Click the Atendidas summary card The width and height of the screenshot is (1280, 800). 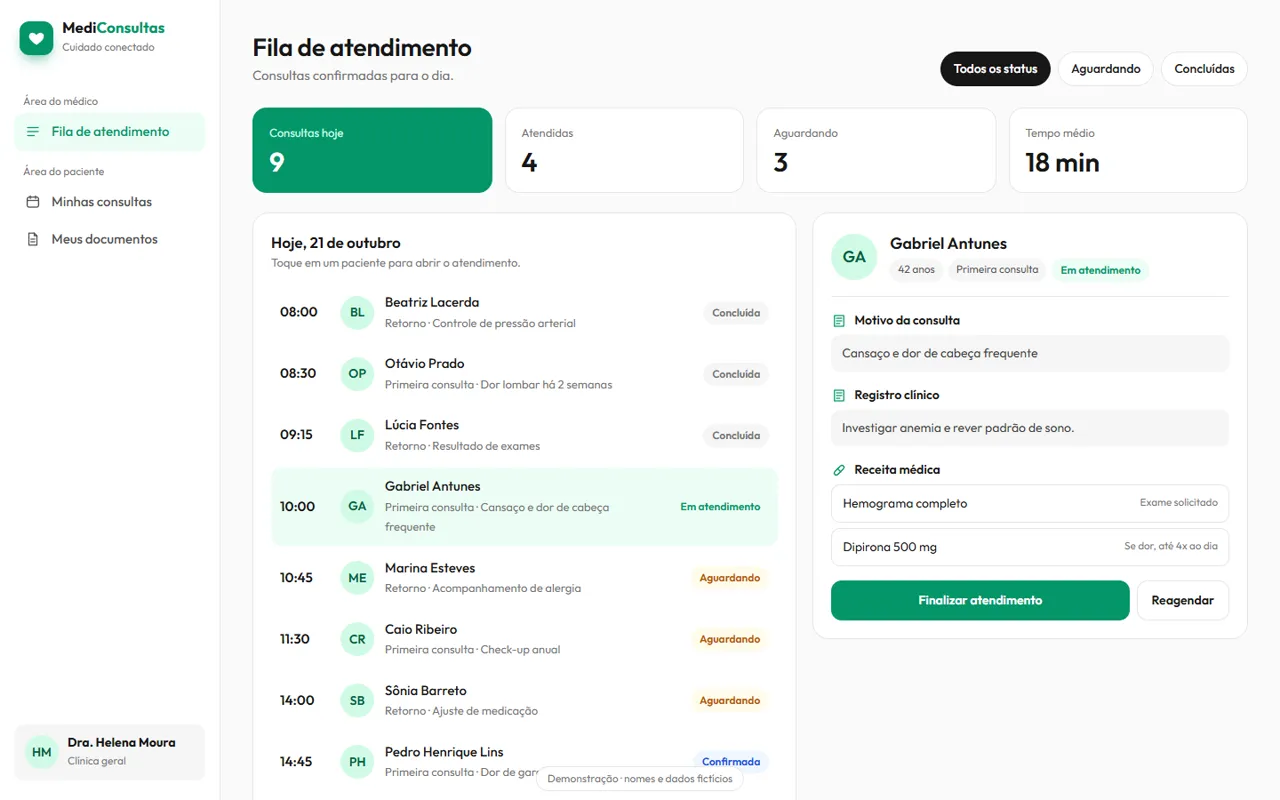[x=624, y=150]
